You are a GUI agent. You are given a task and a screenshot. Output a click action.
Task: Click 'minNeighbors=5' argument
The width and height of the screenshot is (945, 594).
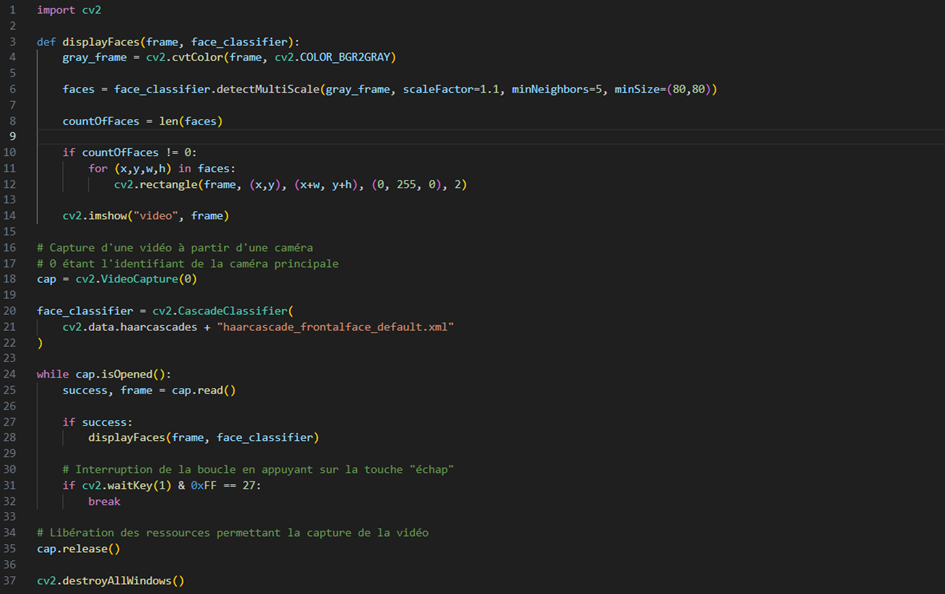557,89
